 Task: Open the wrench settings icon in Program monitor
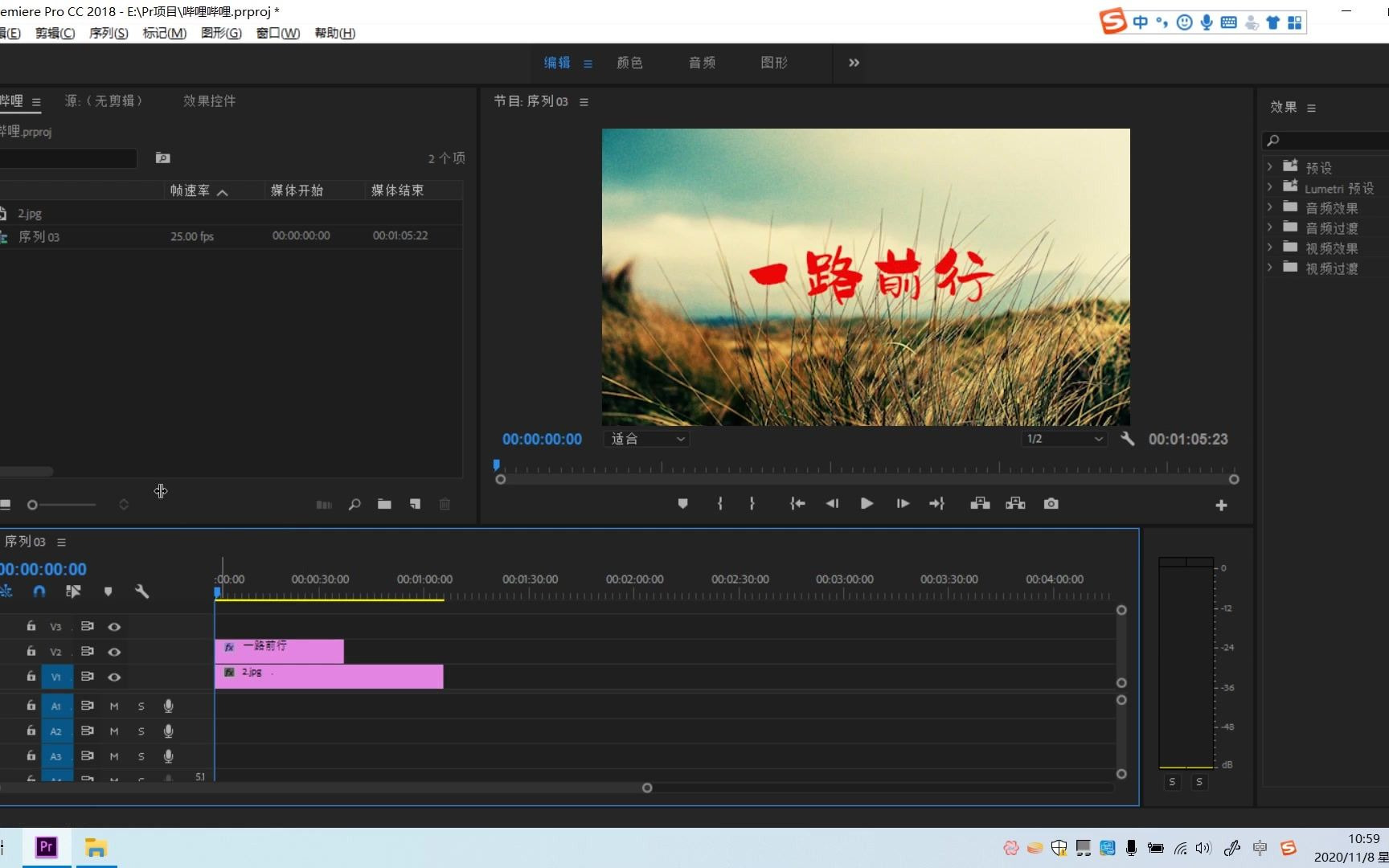point(1128,439)
